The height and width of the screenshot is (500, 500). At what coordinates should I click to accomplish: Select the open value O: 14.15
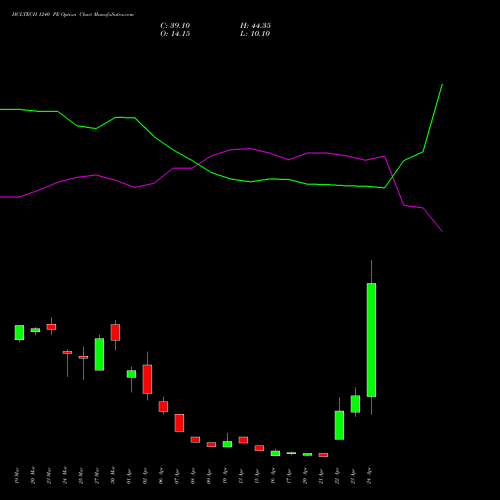(x=175, y=34)
